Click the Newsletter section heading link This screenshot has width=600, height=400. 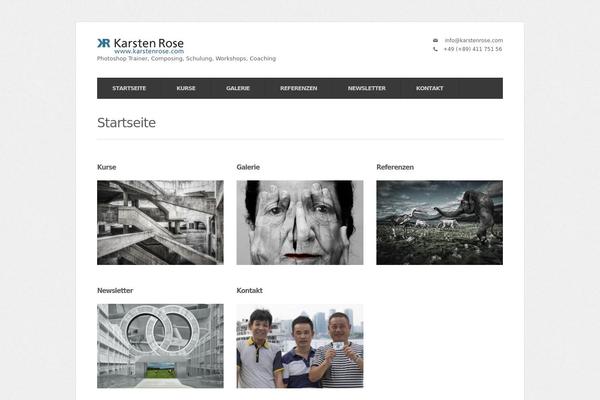tap(115, 291)
